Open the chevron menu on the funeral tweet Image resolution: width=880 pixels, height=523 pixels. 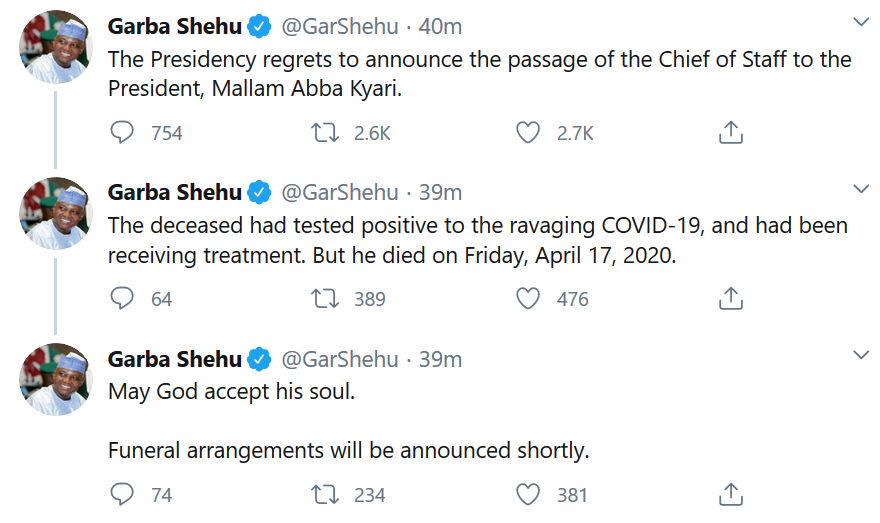click(x=860, y=355)
